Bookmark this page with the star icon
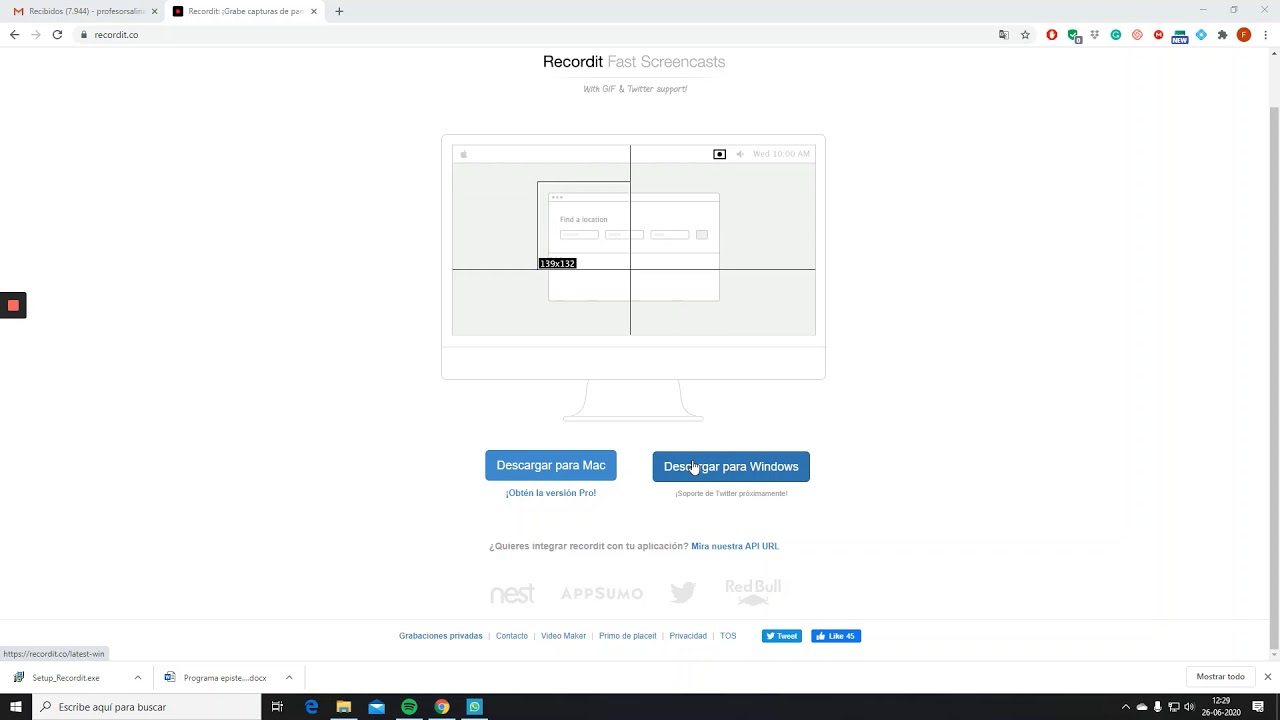The width and height of the screenshot is (1280, 720). point(1025,35)
